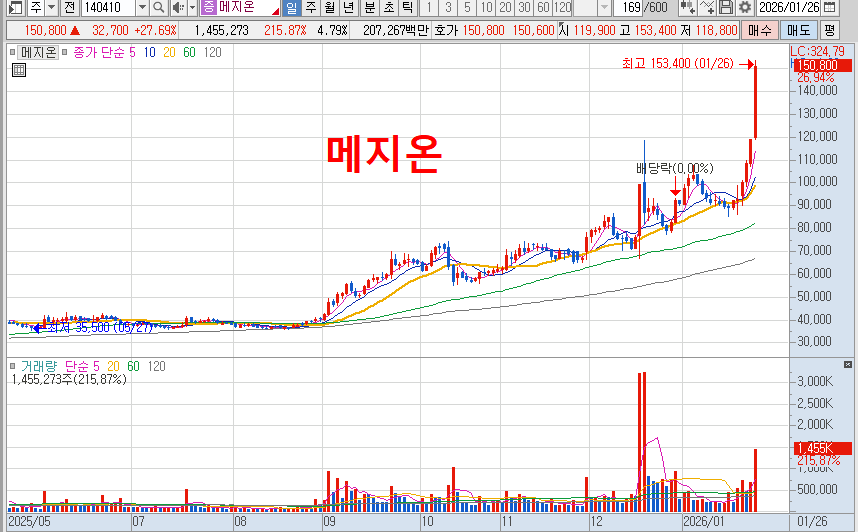858x532 pixels.
Task: Choose the 1 interval button
Action: coord(429,8)
